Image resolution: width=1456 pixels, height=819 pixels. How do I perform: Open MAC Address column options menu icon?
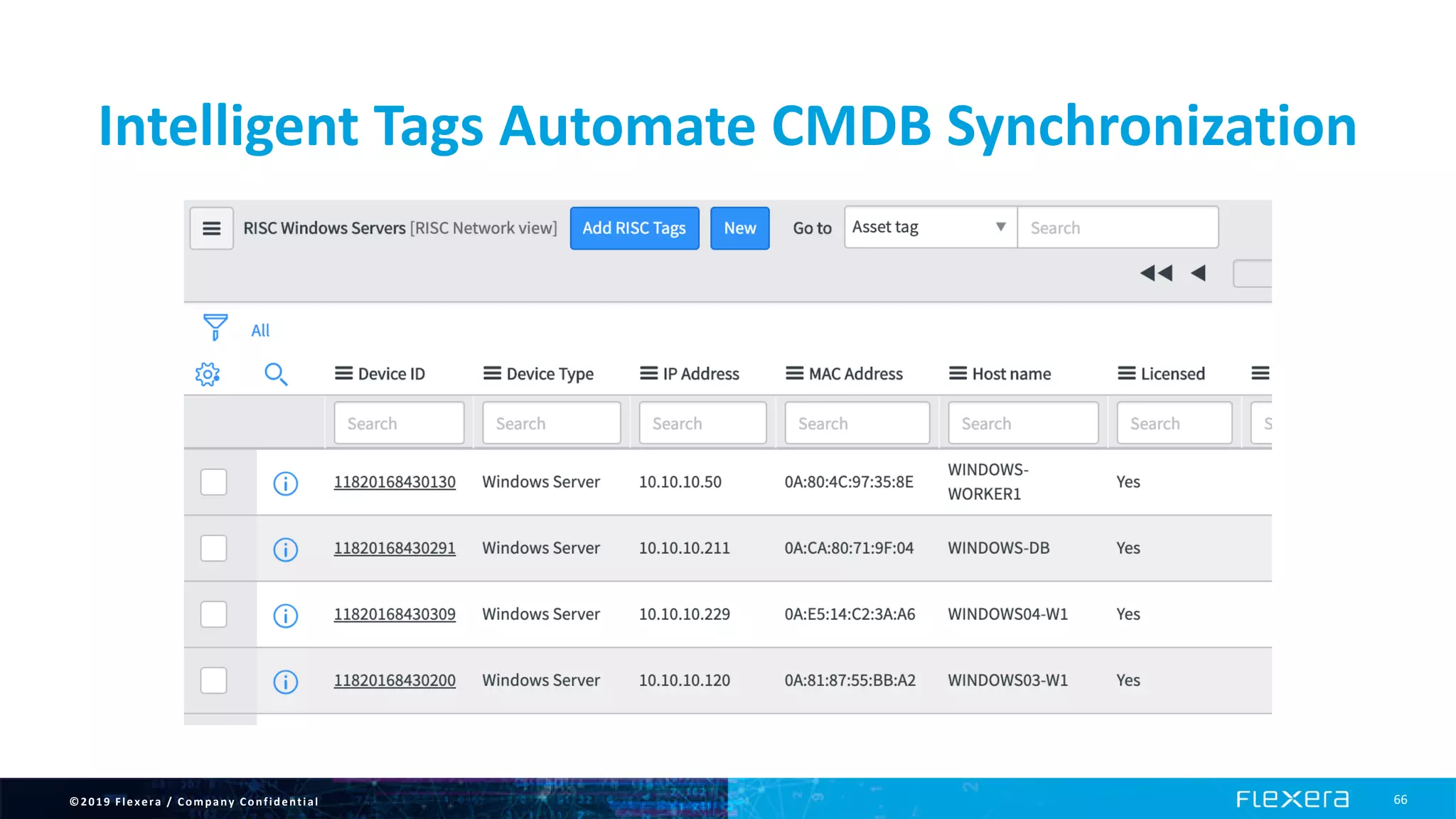[x=794, y=373]
